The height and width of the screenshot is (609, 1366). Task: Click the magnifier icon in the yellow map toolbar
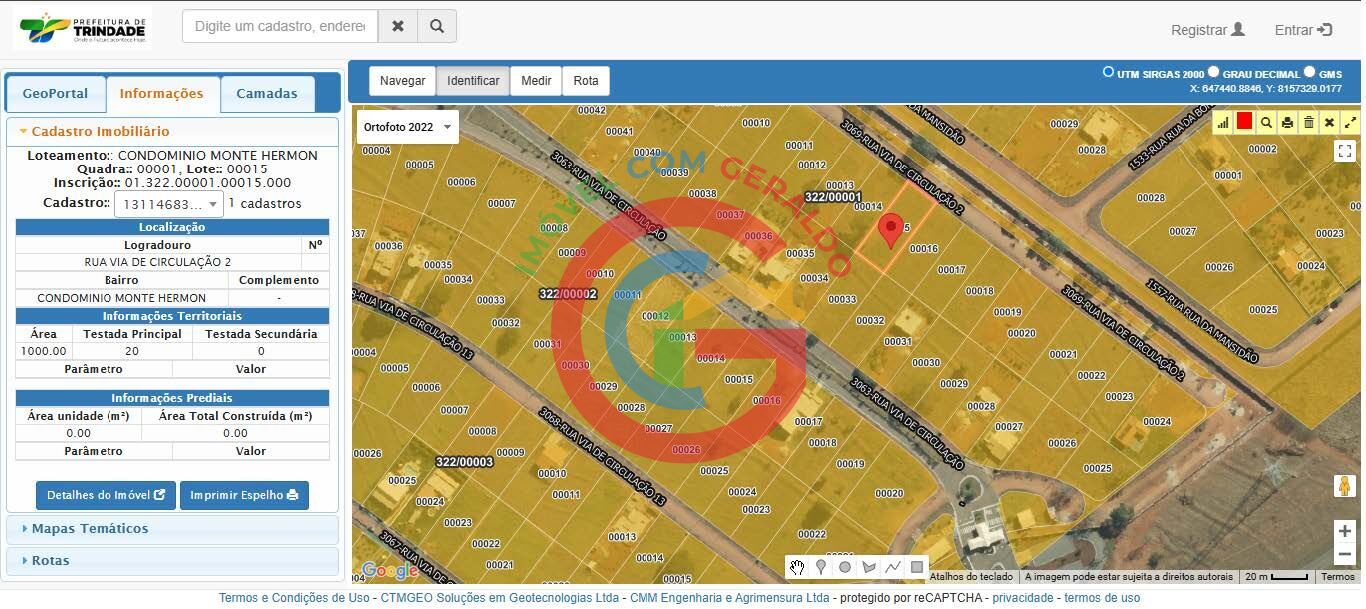pyautogui.click(x=1266, y=122)
